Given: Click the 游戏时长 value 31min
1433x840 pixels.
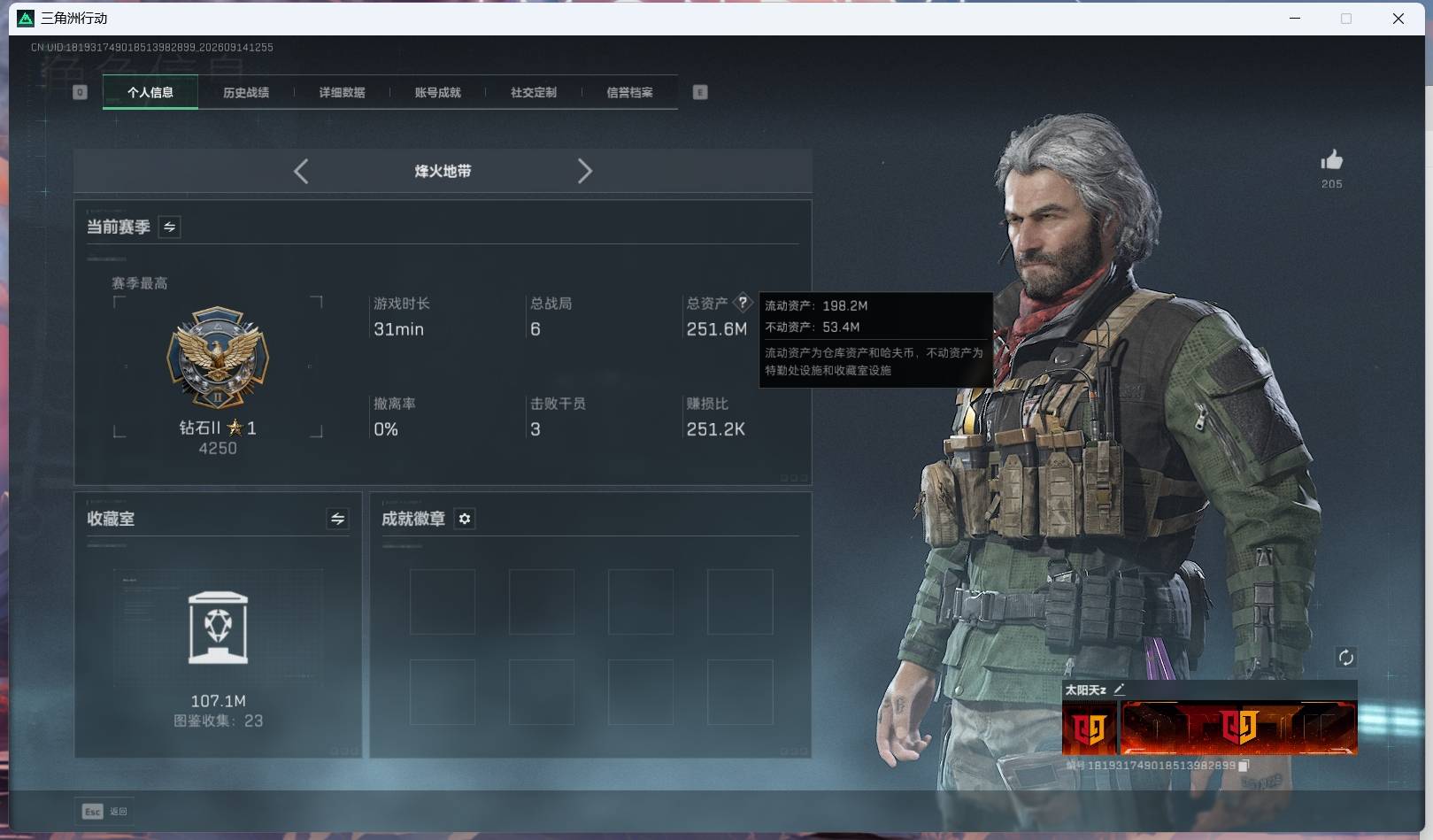Looking at the screenshot, I should pos(398,329).
